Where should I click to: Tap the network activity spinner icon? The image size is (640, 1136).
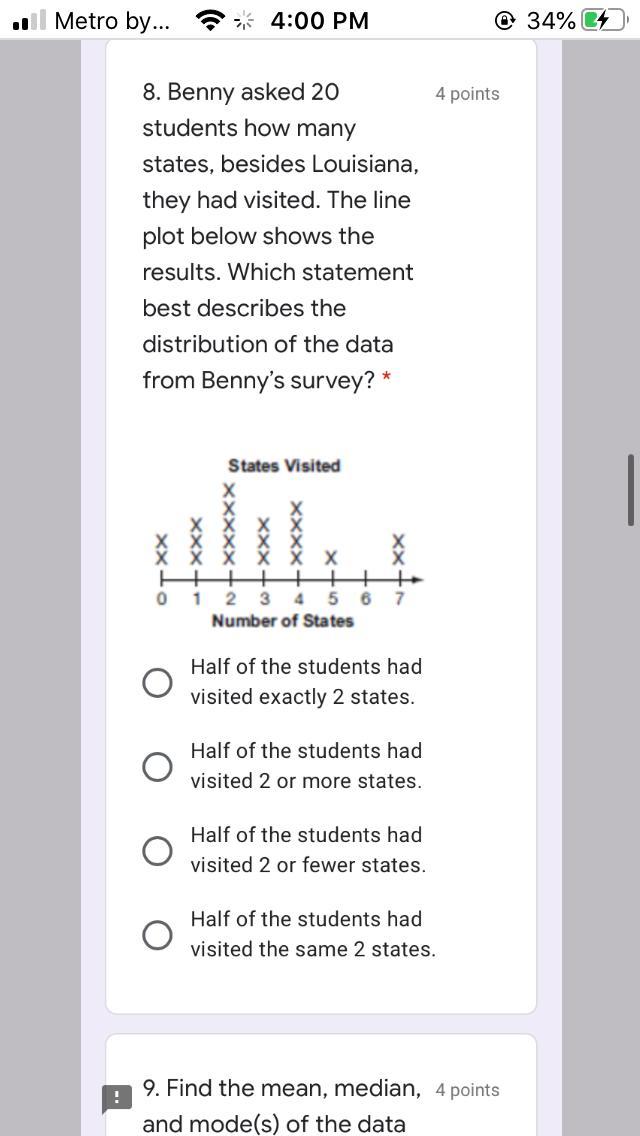point(244,20)
